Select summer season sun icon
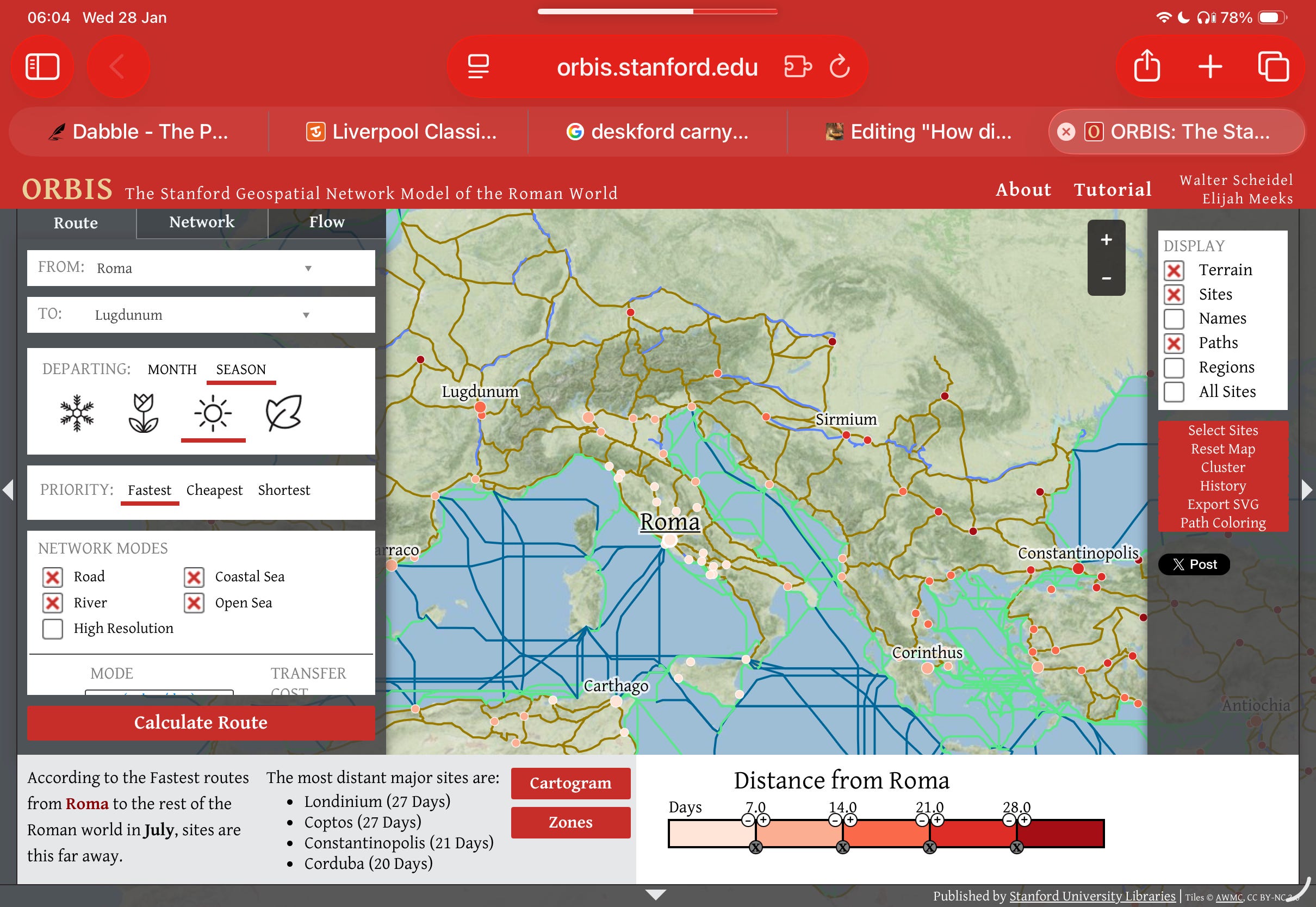The image size is (1316, 907). click(213, 413)
